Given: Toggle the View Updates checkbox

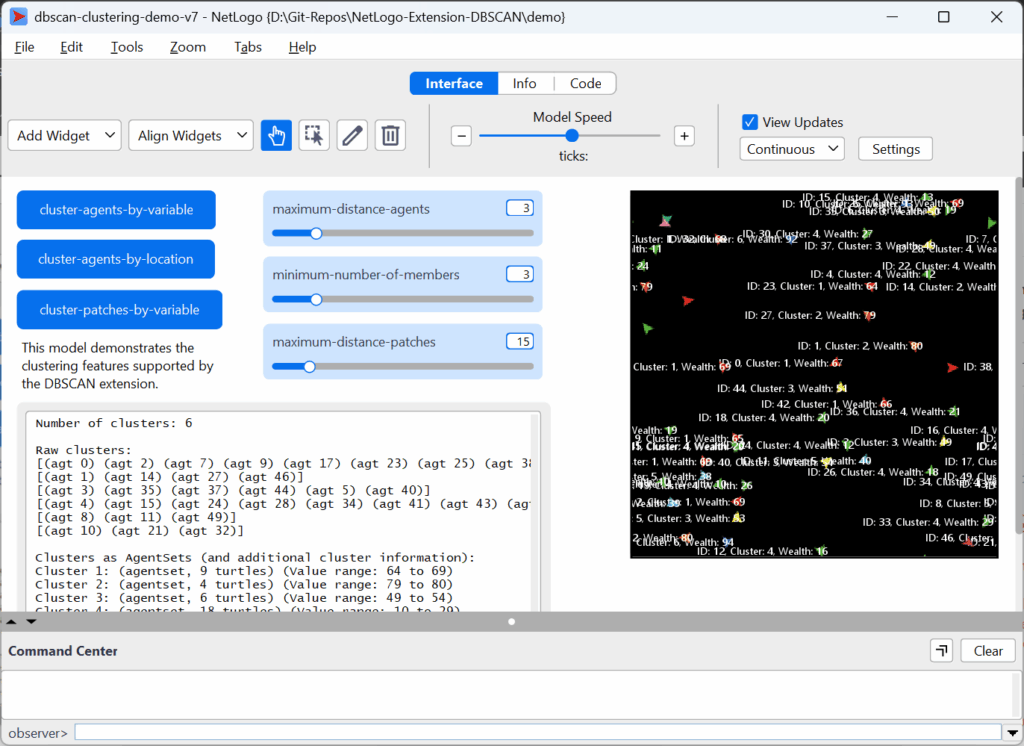Looking at the screenshot, I should 750,122.
